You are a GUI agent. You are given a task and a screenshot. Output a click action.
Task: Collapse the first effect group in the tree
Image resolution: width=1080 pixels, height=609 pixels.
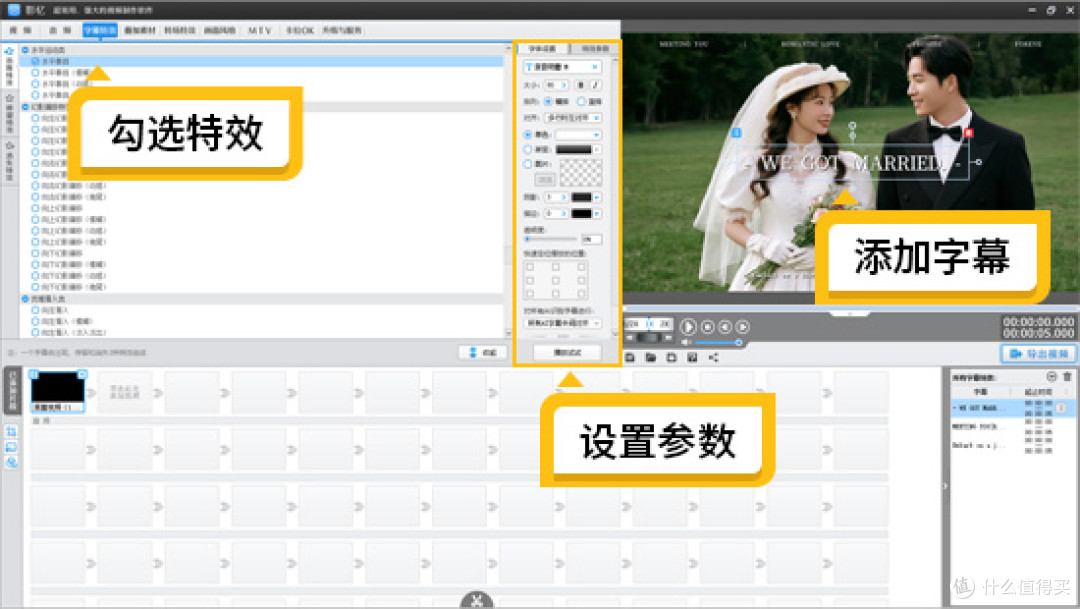click(25, 50)
